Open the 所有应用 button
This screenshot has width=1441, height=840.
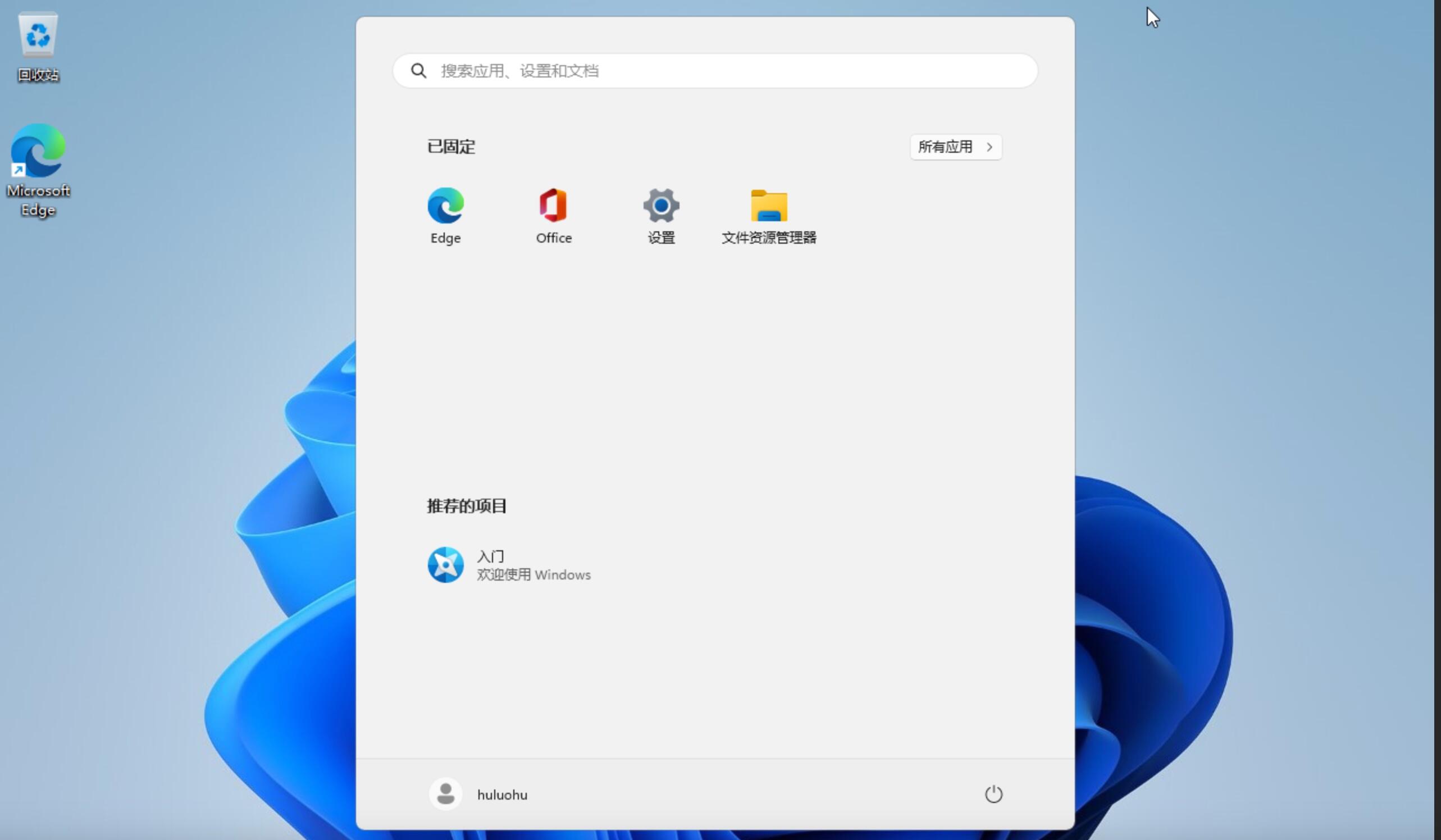956,147
